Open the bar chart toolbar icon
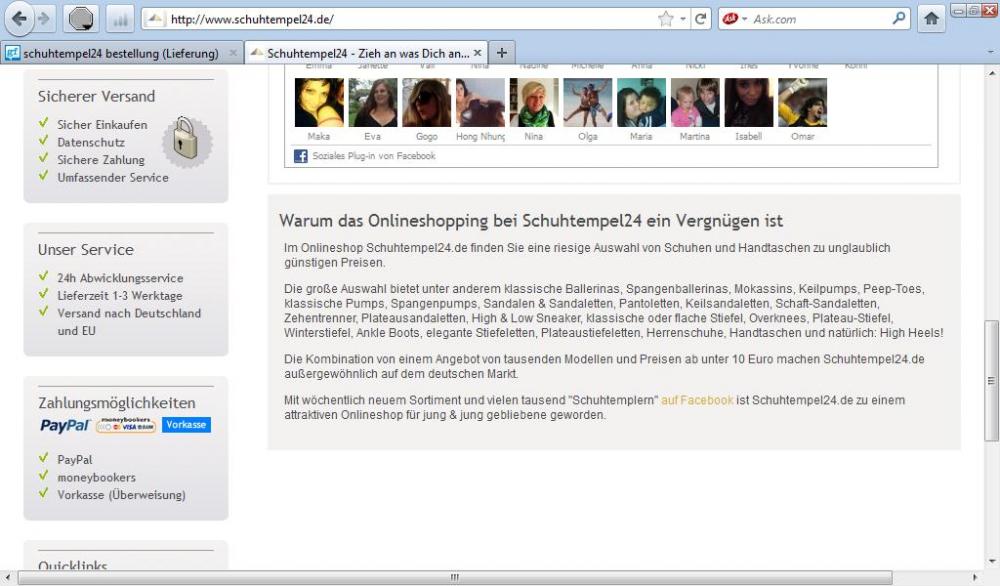This screenshot has height=586, width=1000. click(120, 19)
